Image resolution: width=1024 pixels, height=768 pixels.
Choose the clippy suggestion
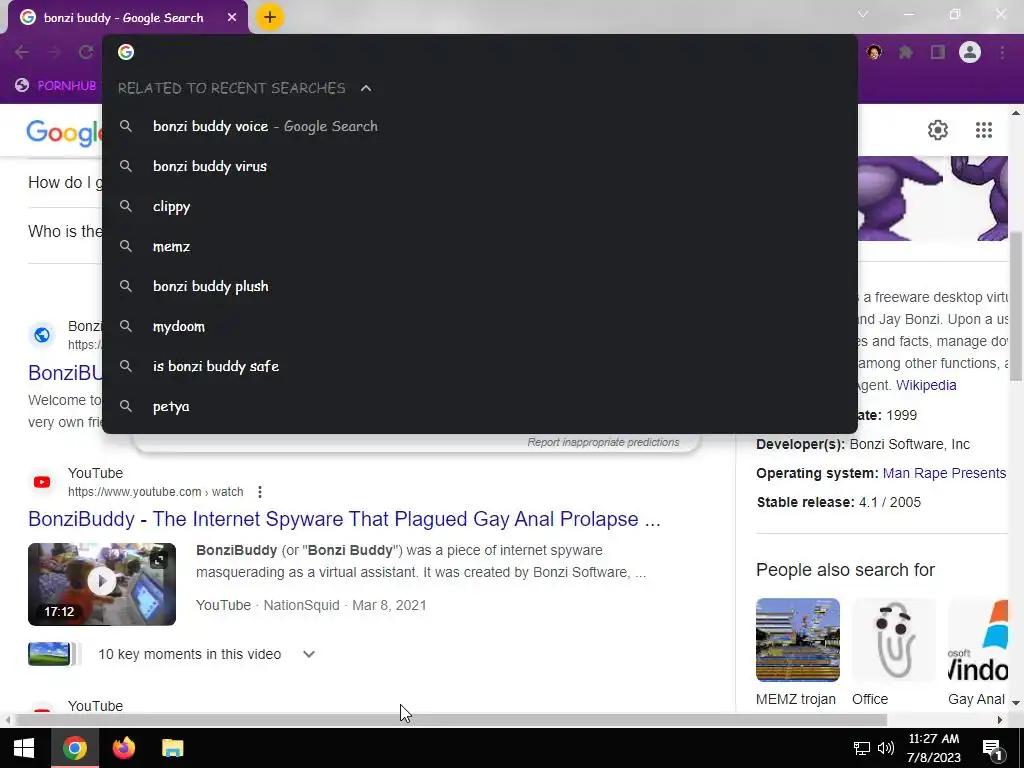(480, 206)
